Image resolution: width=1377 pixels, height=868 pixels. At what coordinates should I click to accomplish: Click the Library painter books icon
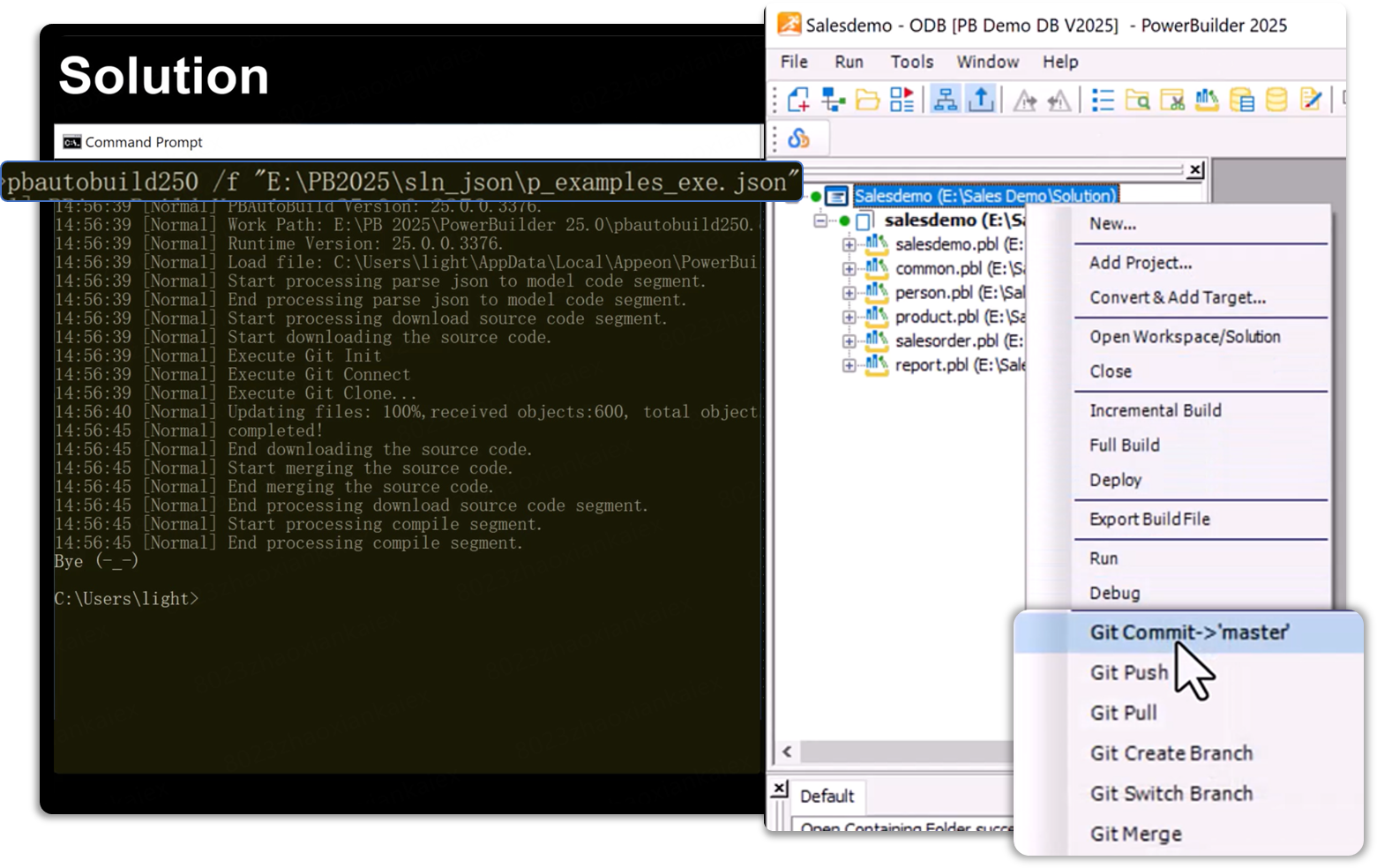1207,101
